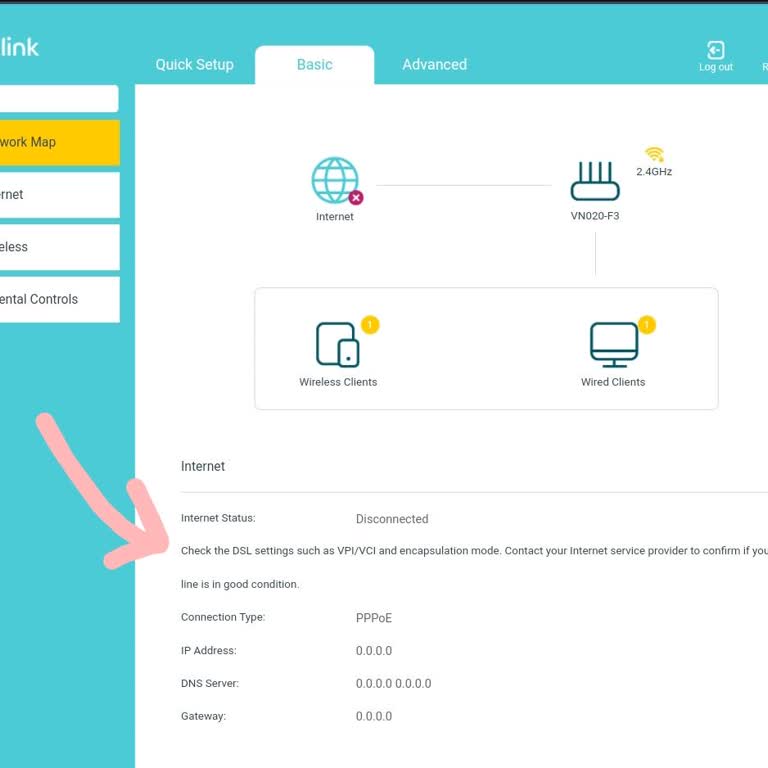Viewport: 768px width, 768px height.
Task: Click the PPPoE connection type value
Action: coord(374,618)
